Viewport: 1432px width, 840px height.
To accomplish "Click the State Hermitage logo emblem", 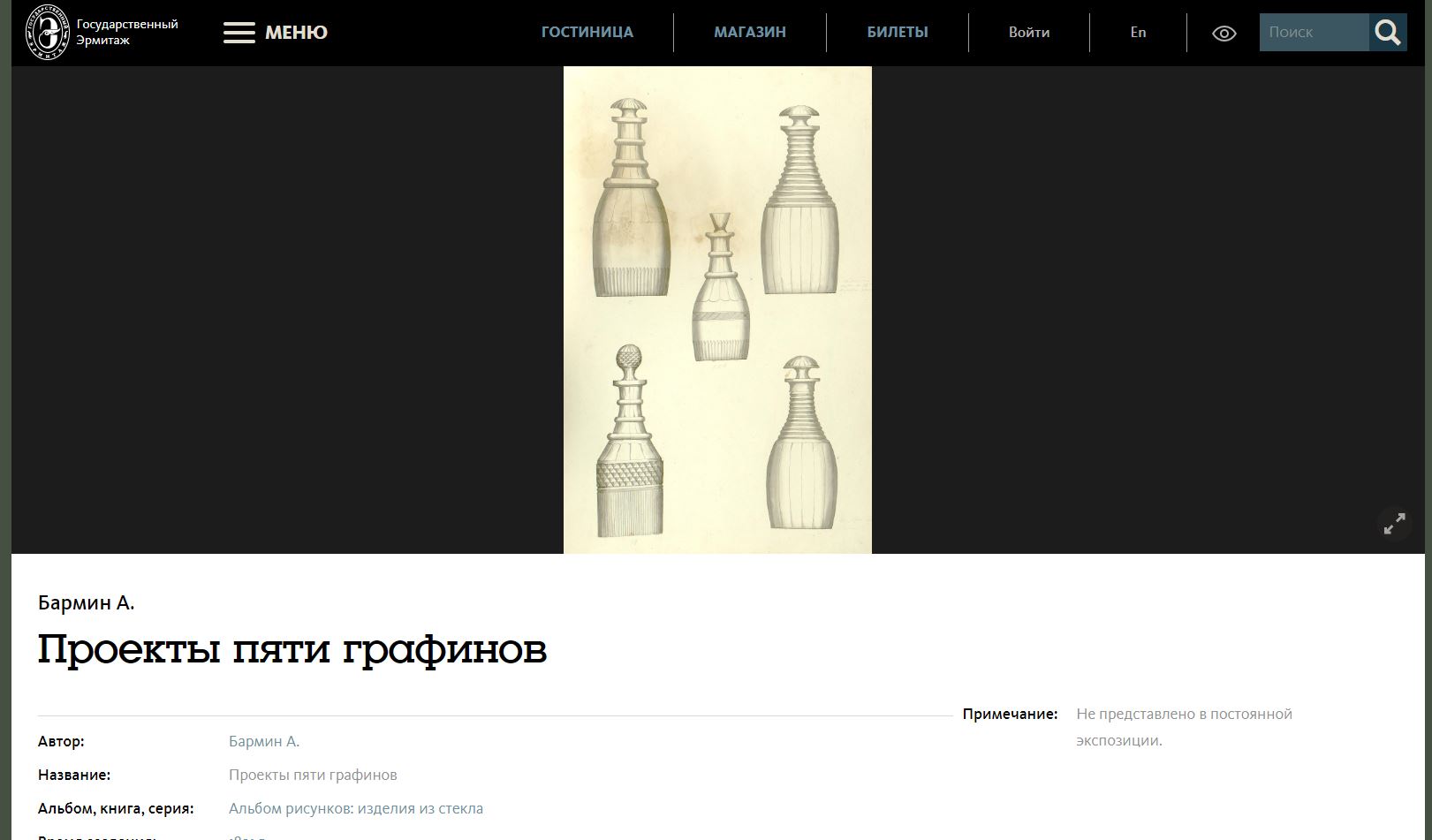I will click(x=47, y=32).
